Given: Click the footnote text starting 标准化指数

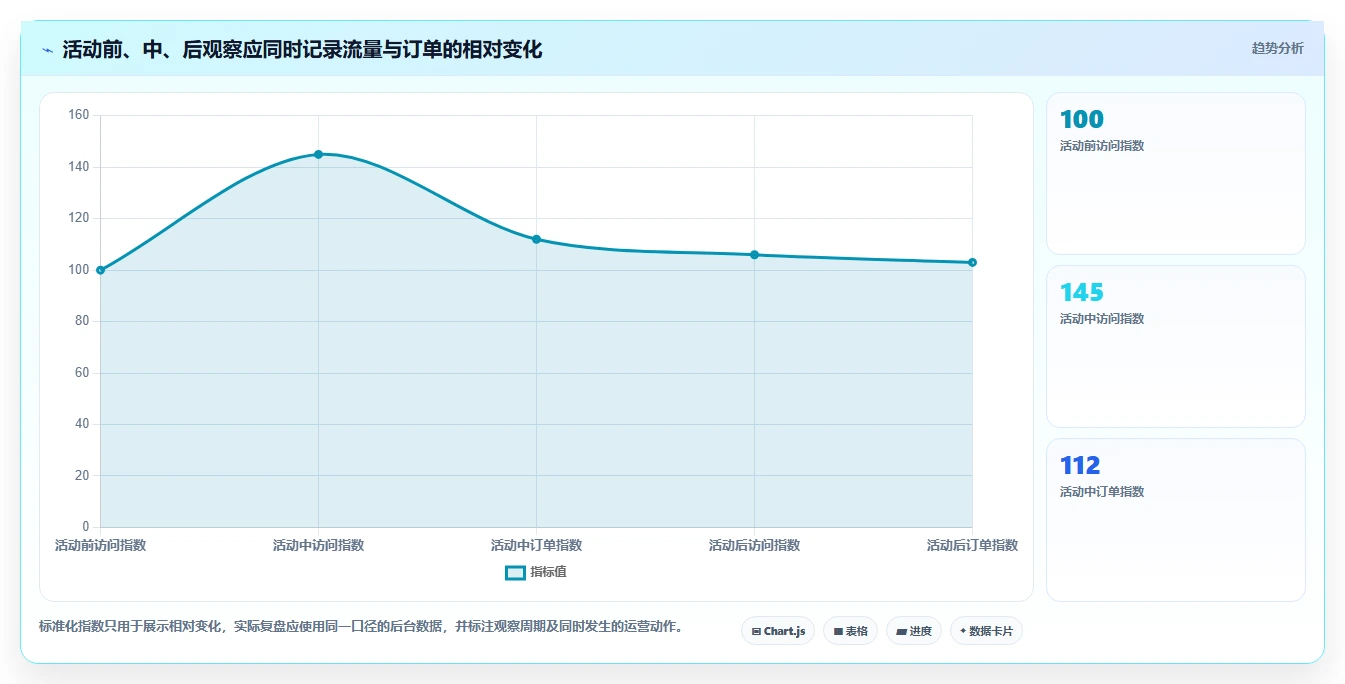Looking at the screenshot, I should pos(361,627).
